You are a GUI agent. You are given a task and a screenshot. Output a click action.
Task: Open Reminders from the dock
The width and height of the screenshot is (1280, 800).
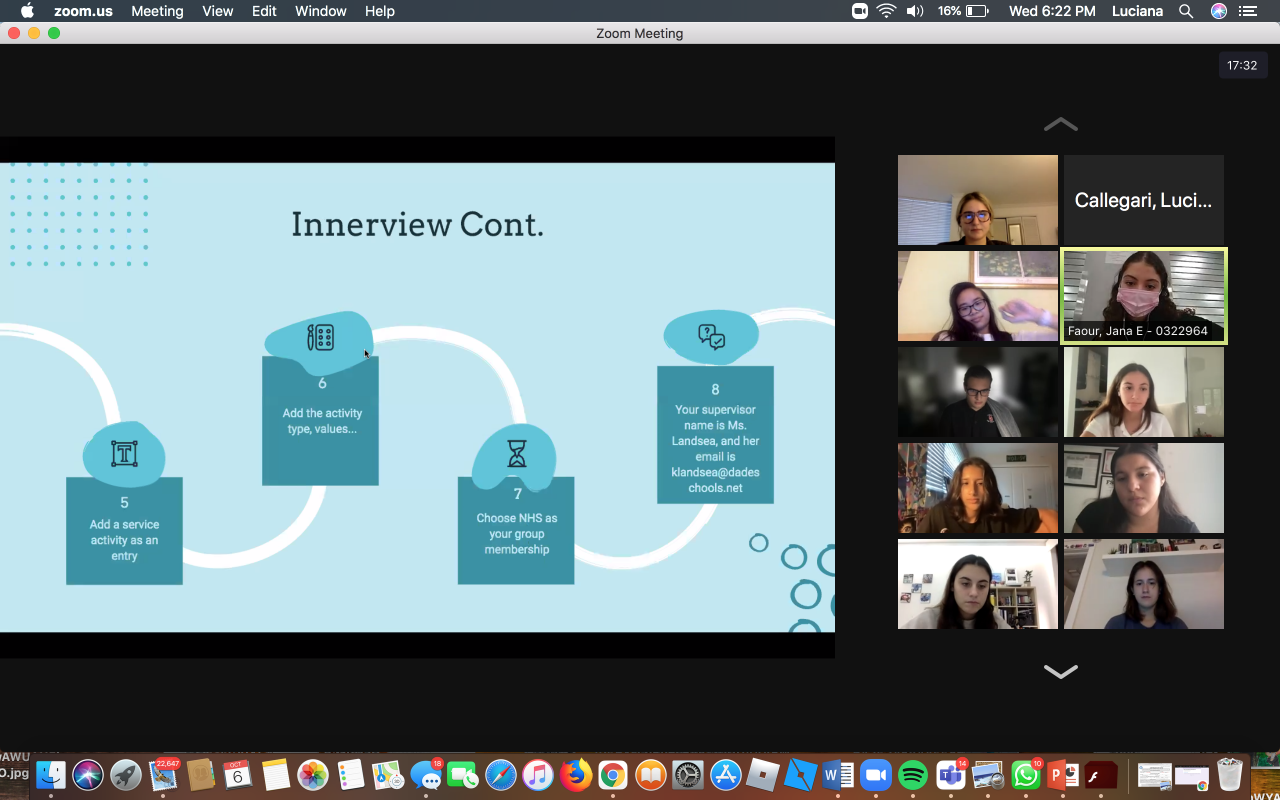pos(351,775)
